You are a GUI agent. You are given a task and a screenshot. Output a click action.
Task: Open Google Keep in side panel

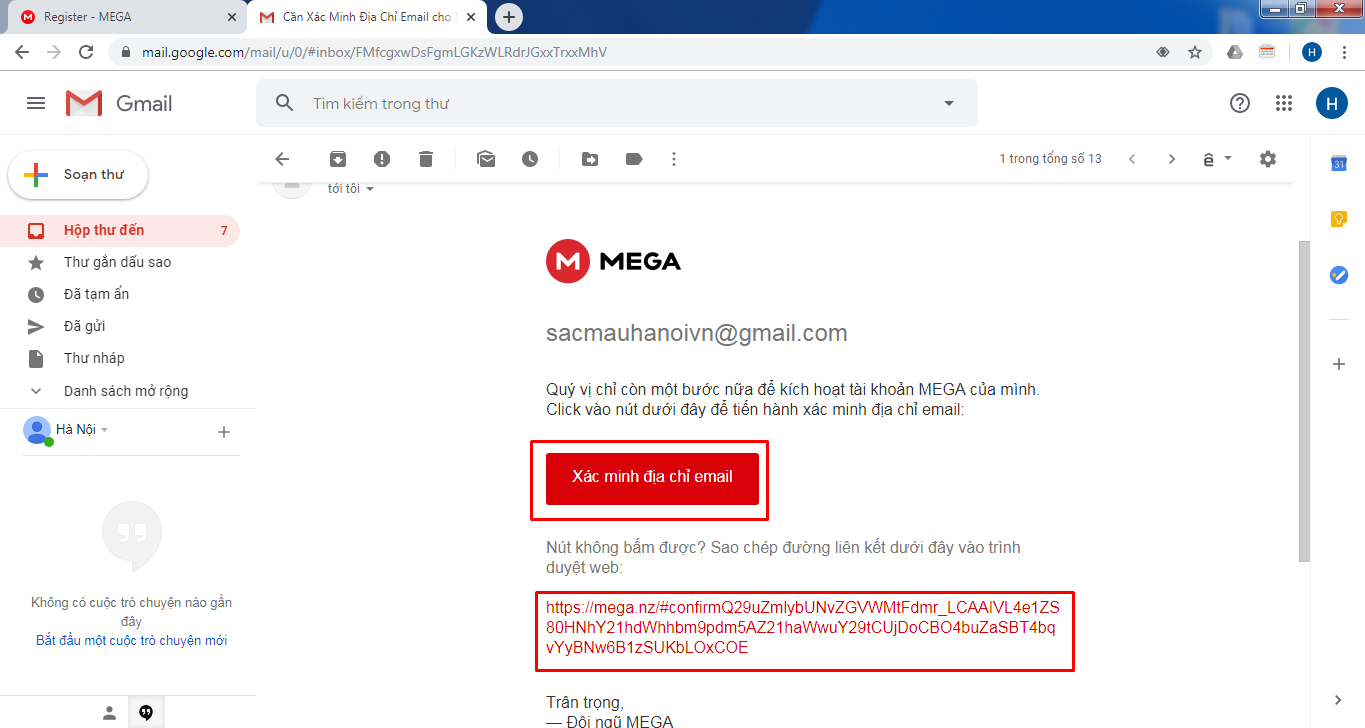tap(1339, 219)
